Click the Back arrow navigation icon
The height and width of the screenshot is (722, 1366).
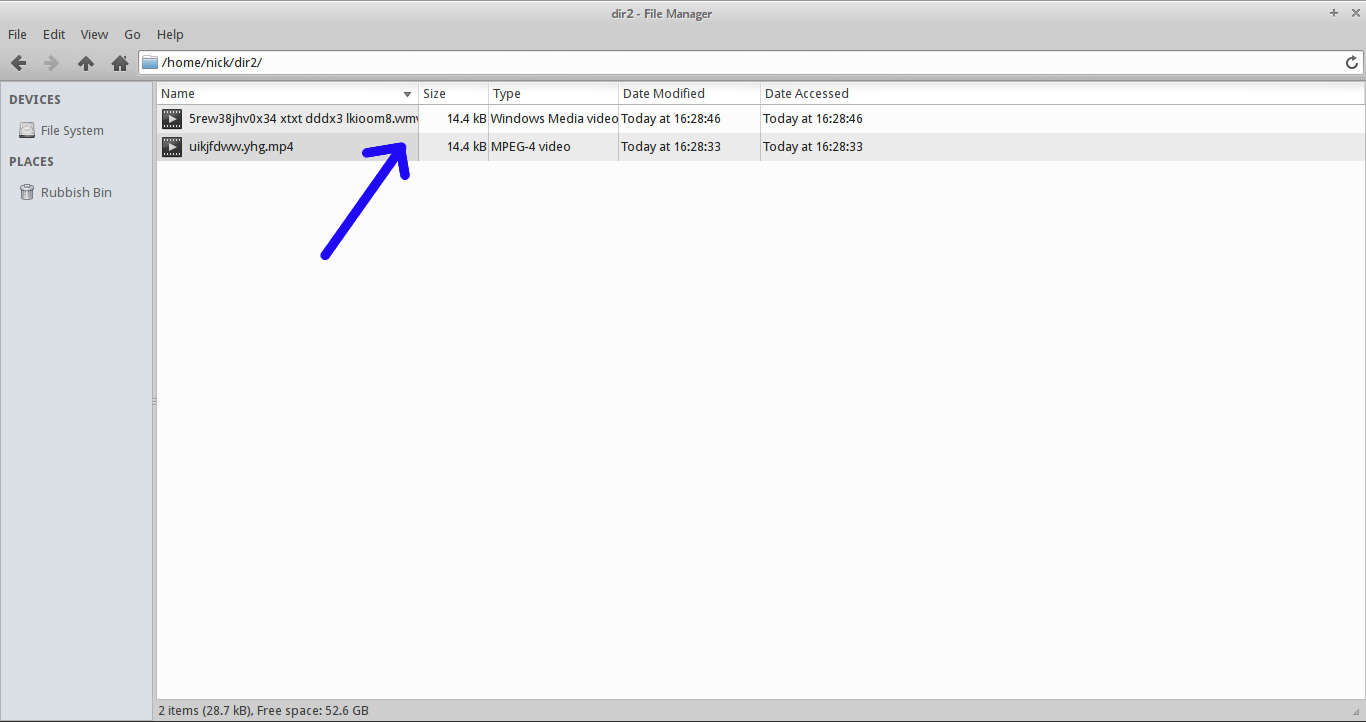(18, 63)
